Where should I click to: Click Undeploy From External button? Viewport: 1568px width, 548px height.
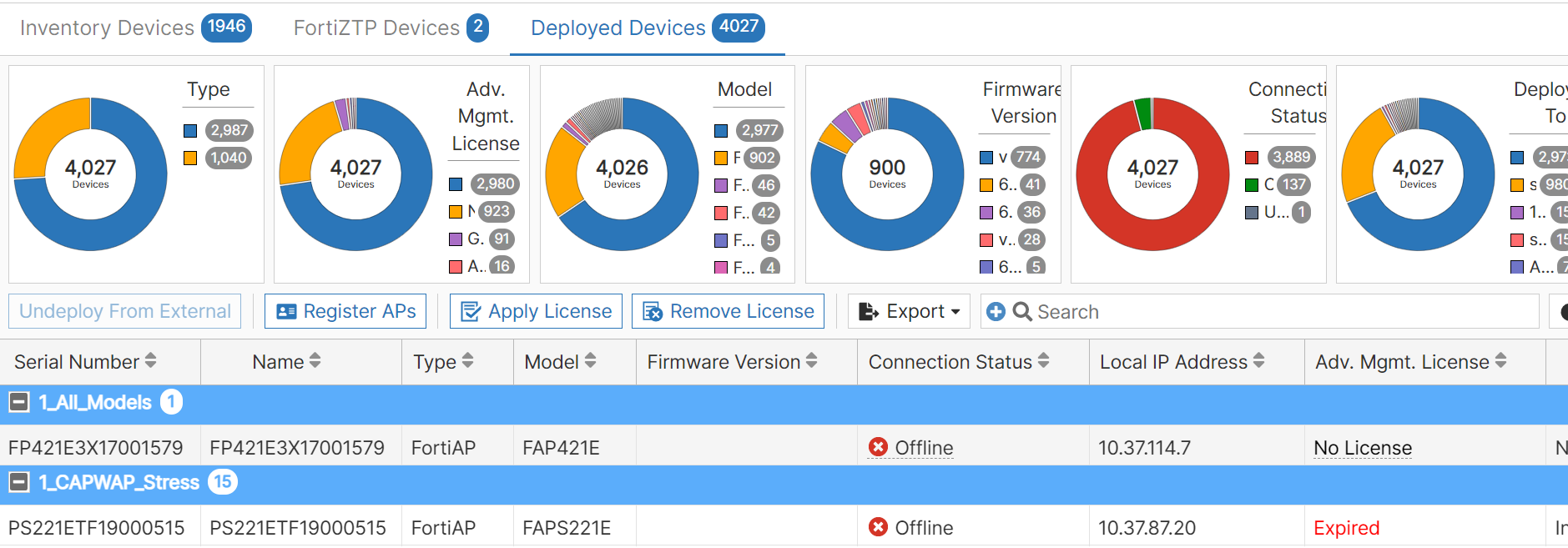point(125,311)
